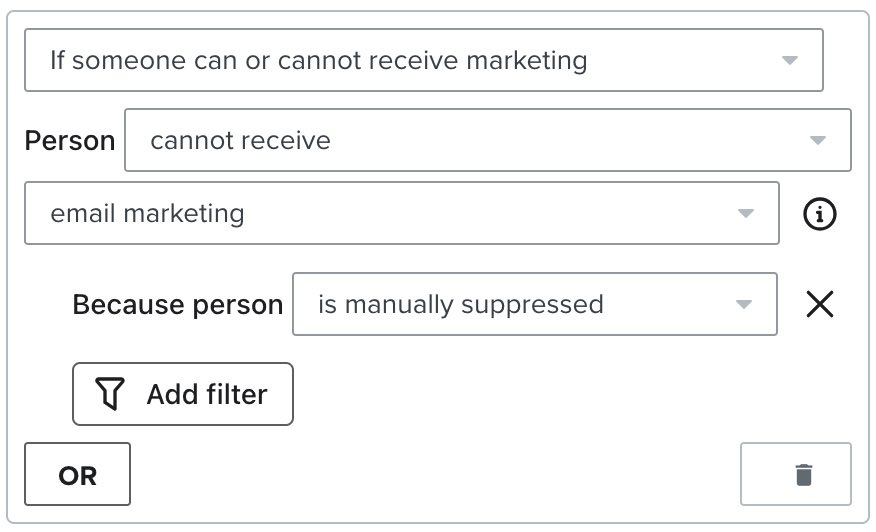Click the Add filter button
Viewport: 876px width, 532px height.
click(x=183, y=394)
